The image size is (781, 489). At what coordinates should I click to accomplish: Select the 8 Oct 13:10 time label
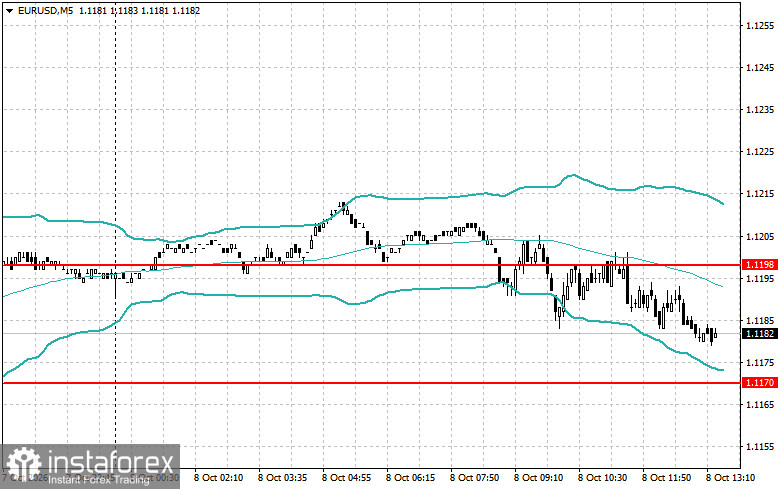point(730,478)
